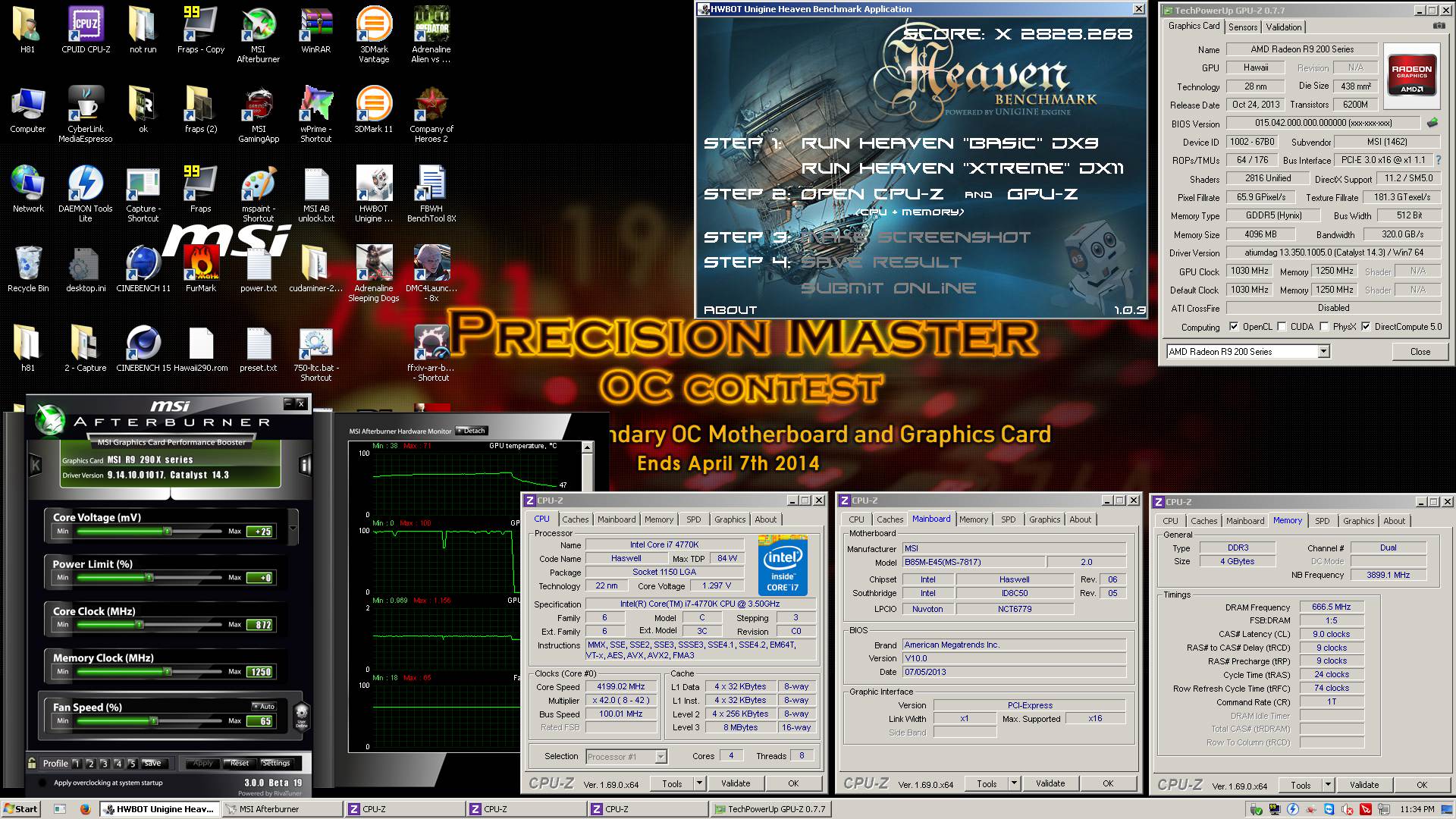Open the Recycle Bin
Viewport: 1456px width, 819px height.
click(x=28, y=269)
